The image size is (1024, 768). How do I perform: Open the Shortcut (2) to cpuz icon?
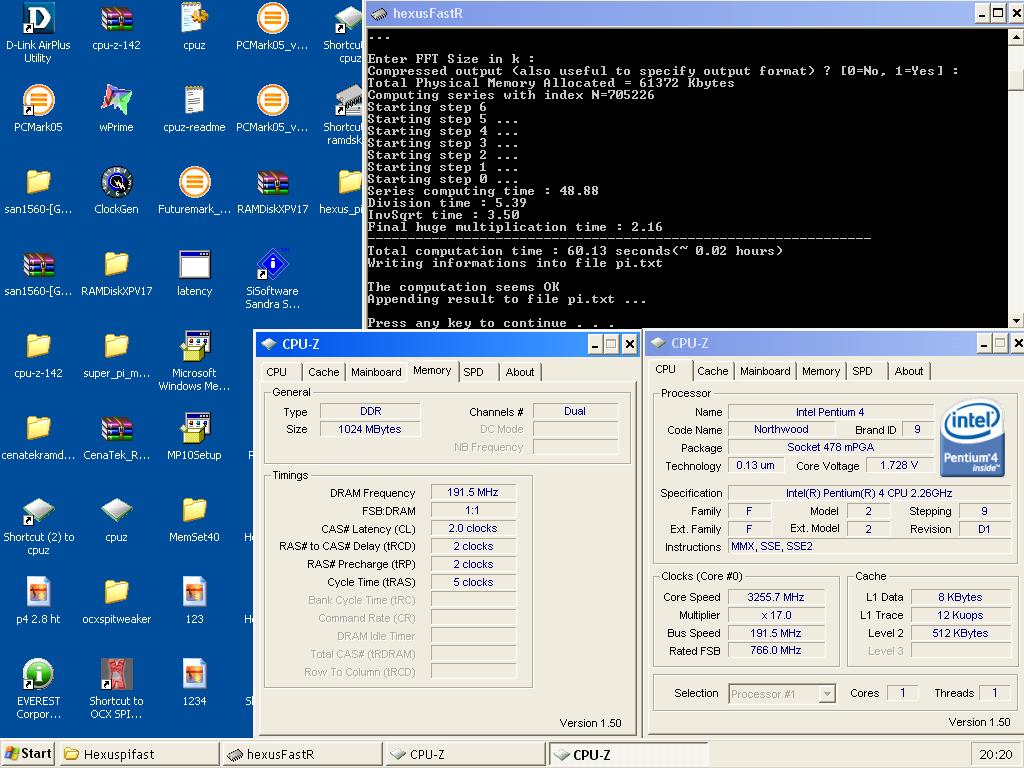click(38, 511)
